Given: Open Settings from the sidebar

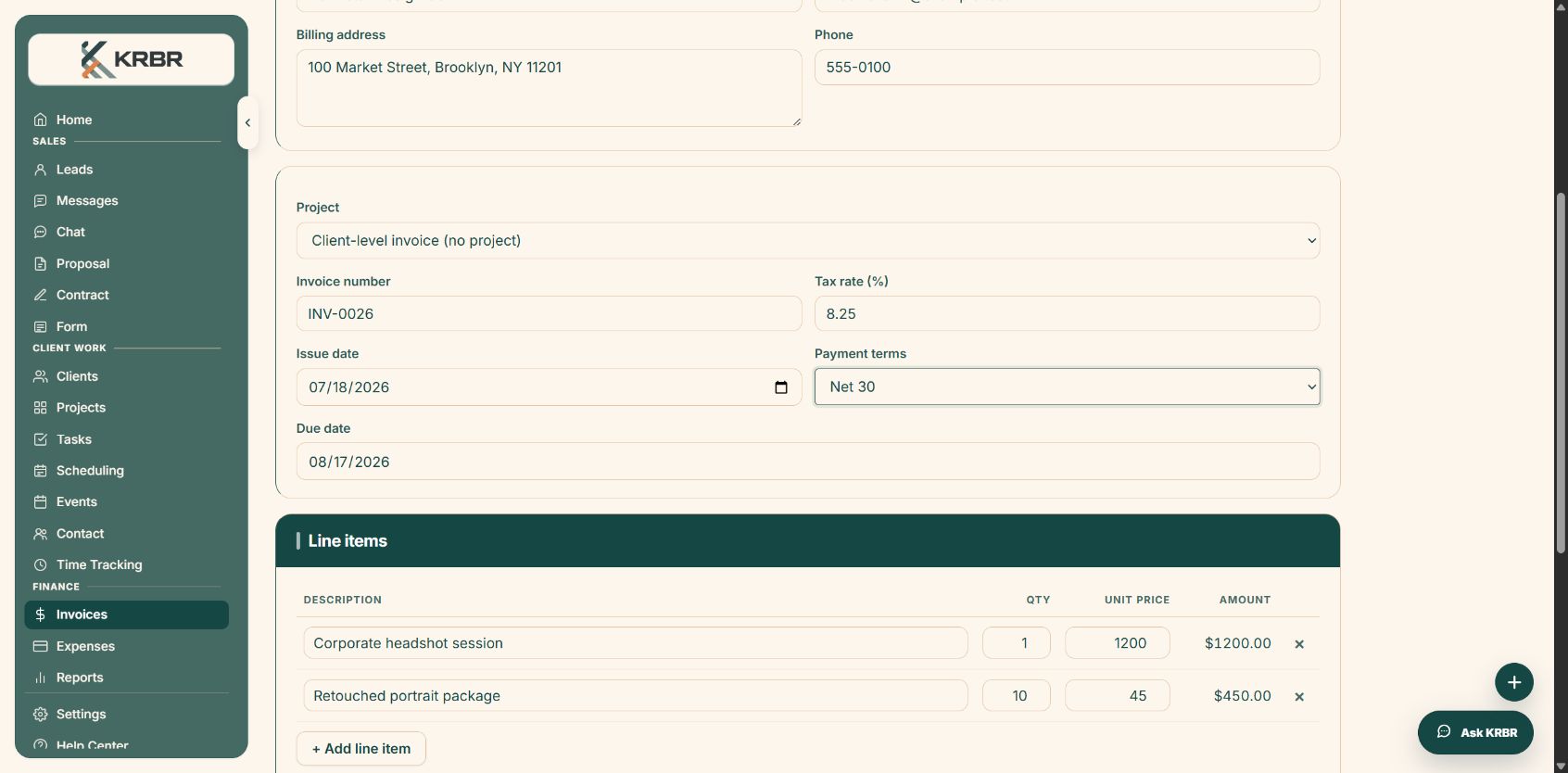Looking at the screenshot, I should click(x=127, y=715).
